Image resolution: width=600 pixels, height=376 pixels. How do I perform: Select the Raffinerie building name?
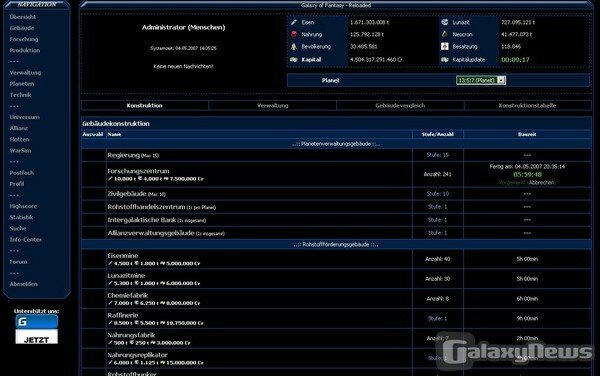click(x=123, y=315)
